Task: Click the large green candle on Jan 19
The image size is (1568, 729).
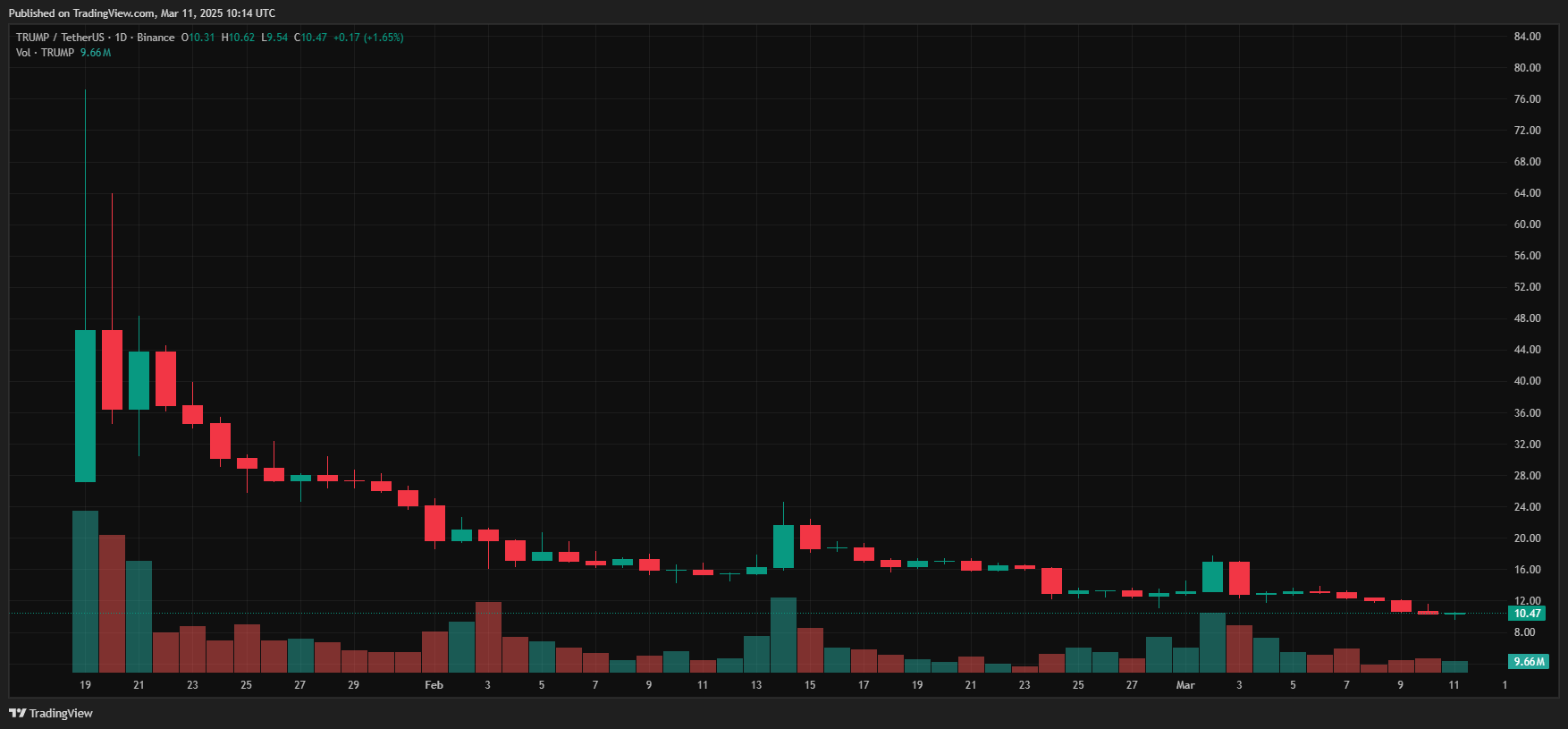Action: (85, 406)
